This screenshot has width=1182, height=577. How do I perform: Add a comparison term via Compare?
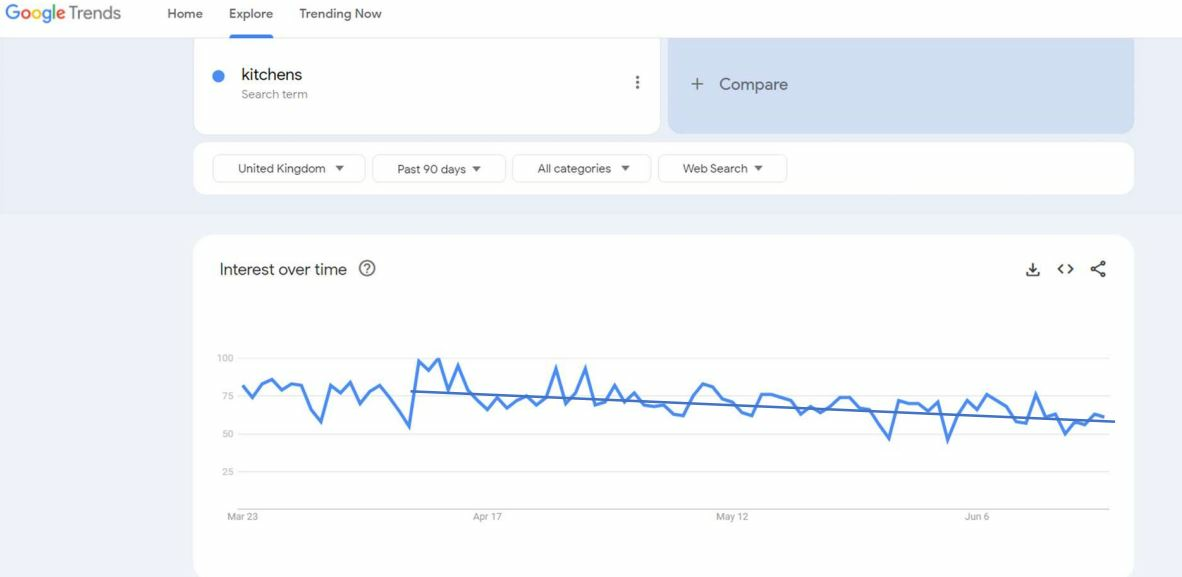[901, 84]
